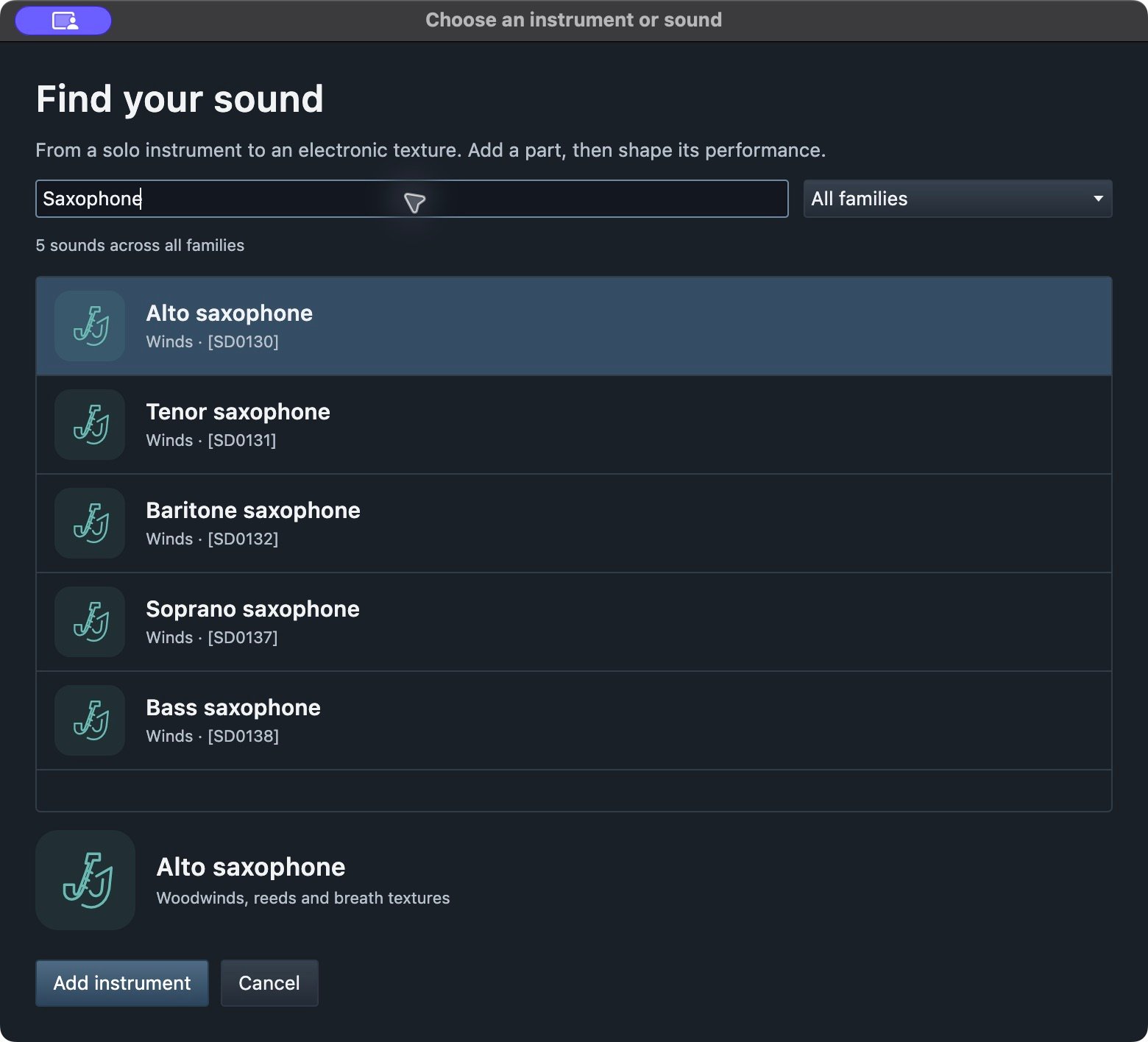1148x1042 pixels.
Task: Click the Add instrument button
Action: click(x=122, y=983)
